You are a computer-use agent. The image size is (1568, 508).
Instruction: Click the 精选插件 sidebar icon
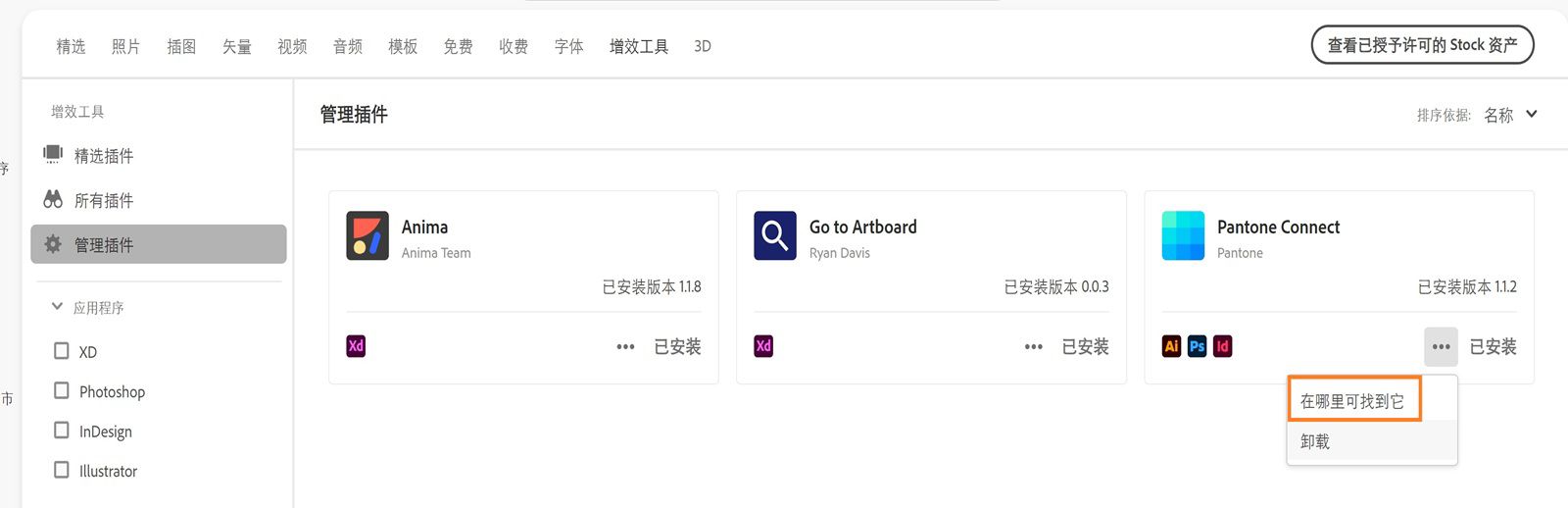[53, 154]
